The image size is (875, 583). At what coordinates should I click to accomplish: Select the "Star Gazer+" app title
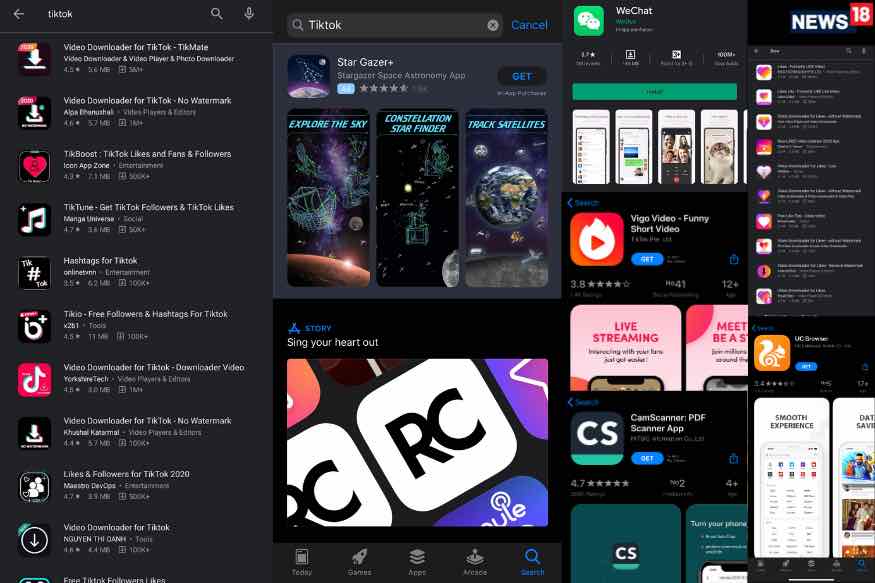(365, 62)
